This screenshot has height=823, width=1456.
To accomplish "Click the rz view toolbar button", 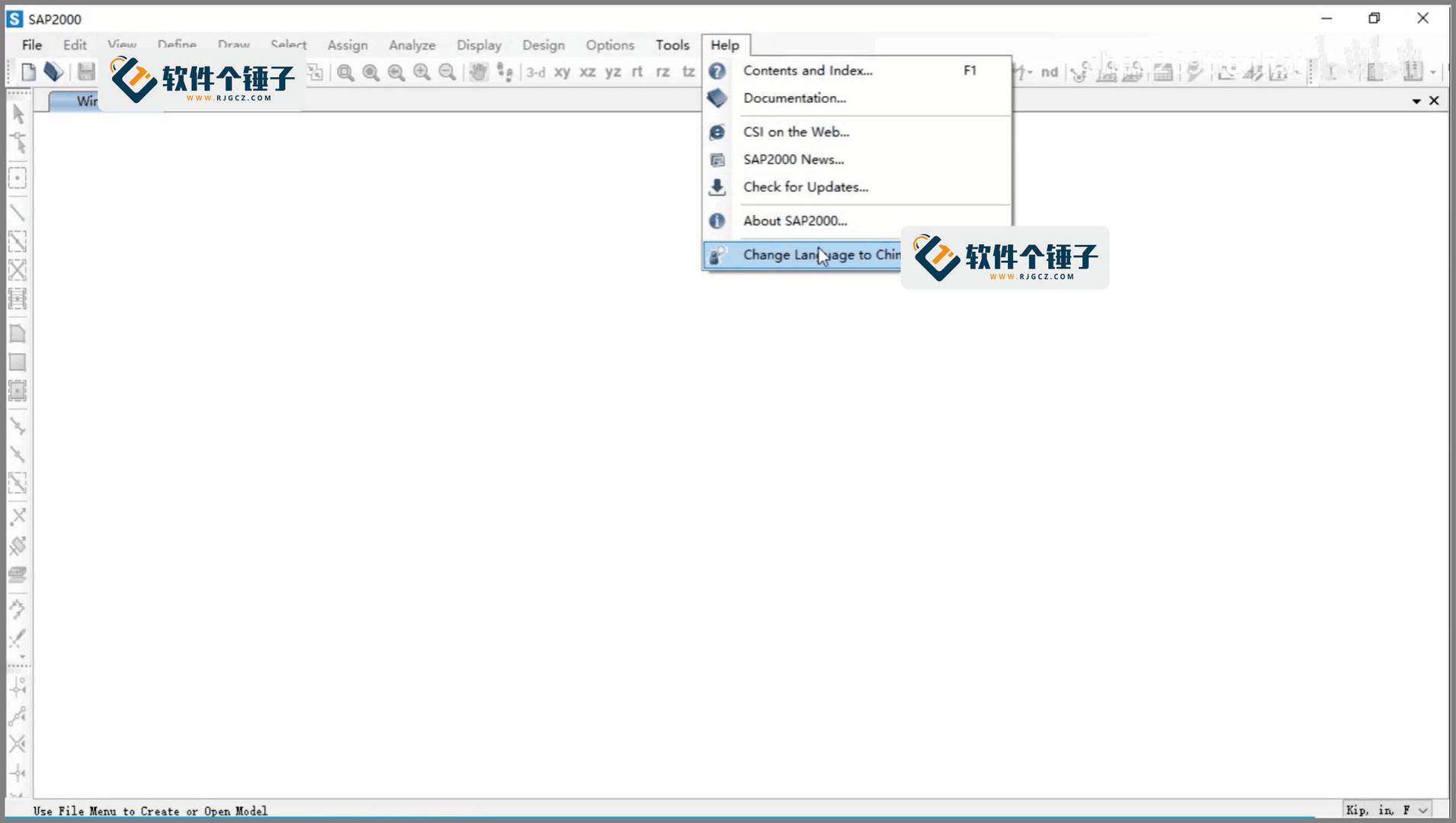I will 663,72.
